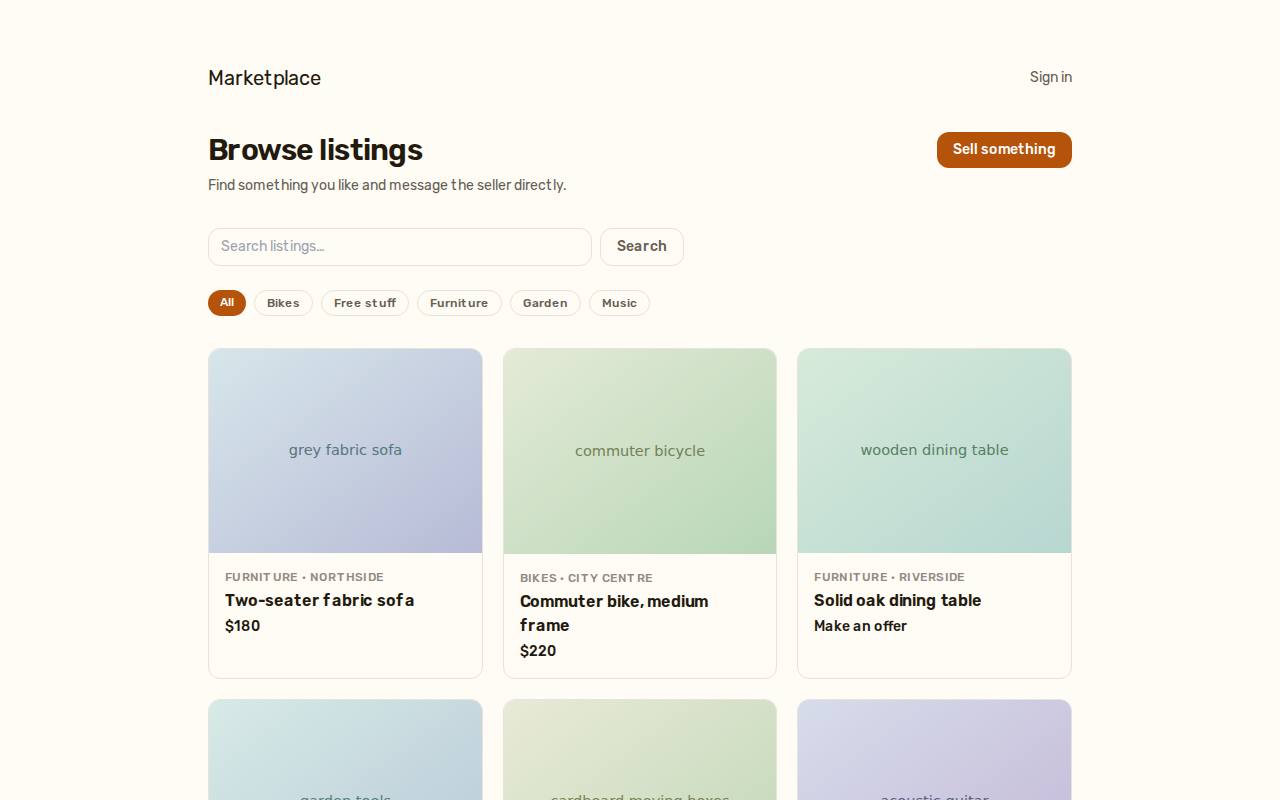Filter listings by Bikes
The image size is (1280, 800).
(x=283, y=303)
